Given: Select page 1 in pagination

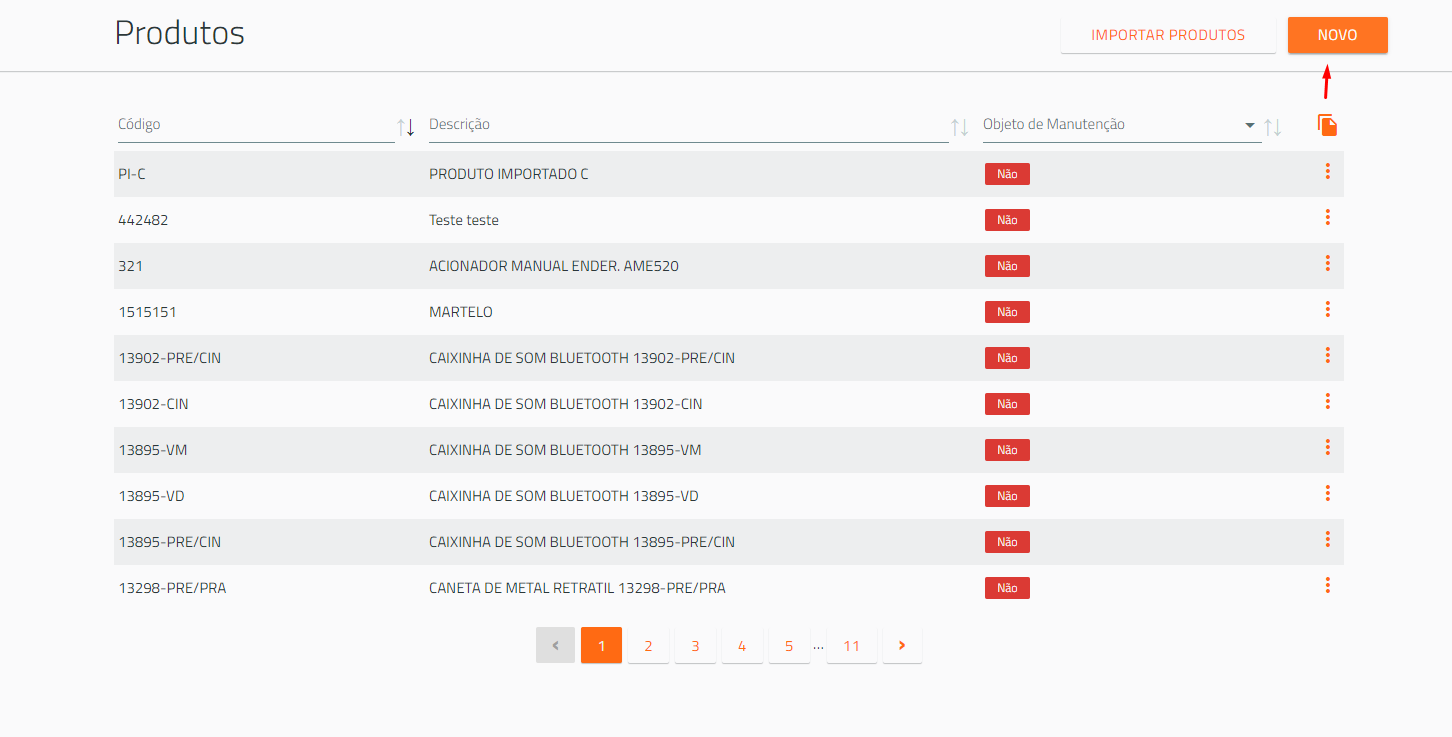Looking at the screenshot, I should [x=601, y=645].
